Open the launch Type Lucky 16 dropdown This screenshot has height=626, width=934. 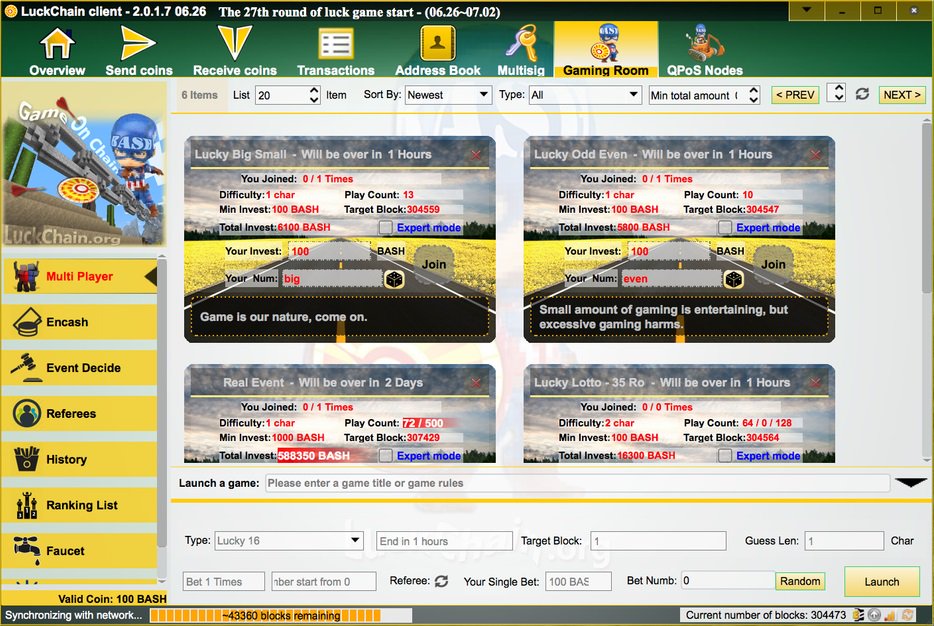pyautogui.click(x=288, y=541)
